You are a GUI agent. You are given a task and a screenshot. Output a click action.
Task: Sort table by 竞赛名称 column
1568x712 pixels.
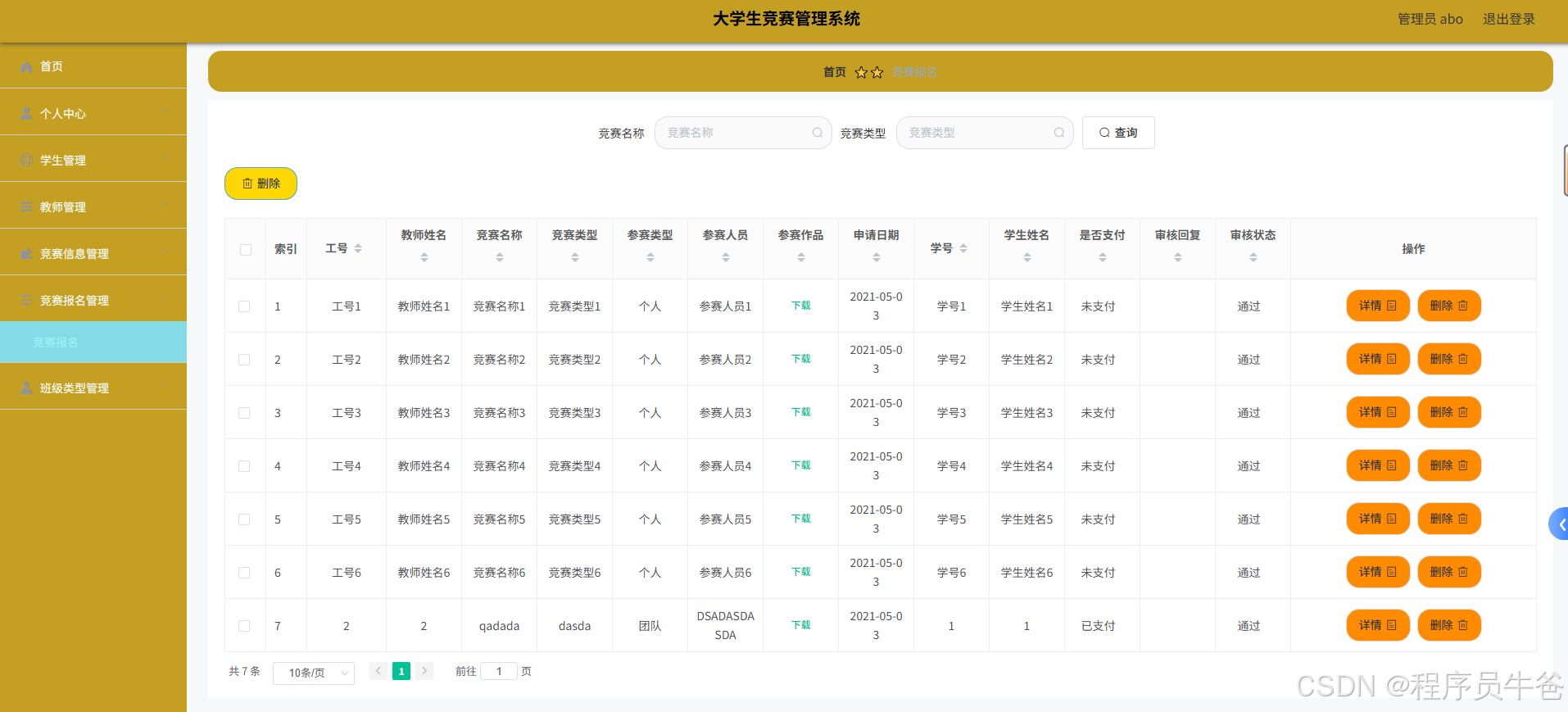(500, 257)
